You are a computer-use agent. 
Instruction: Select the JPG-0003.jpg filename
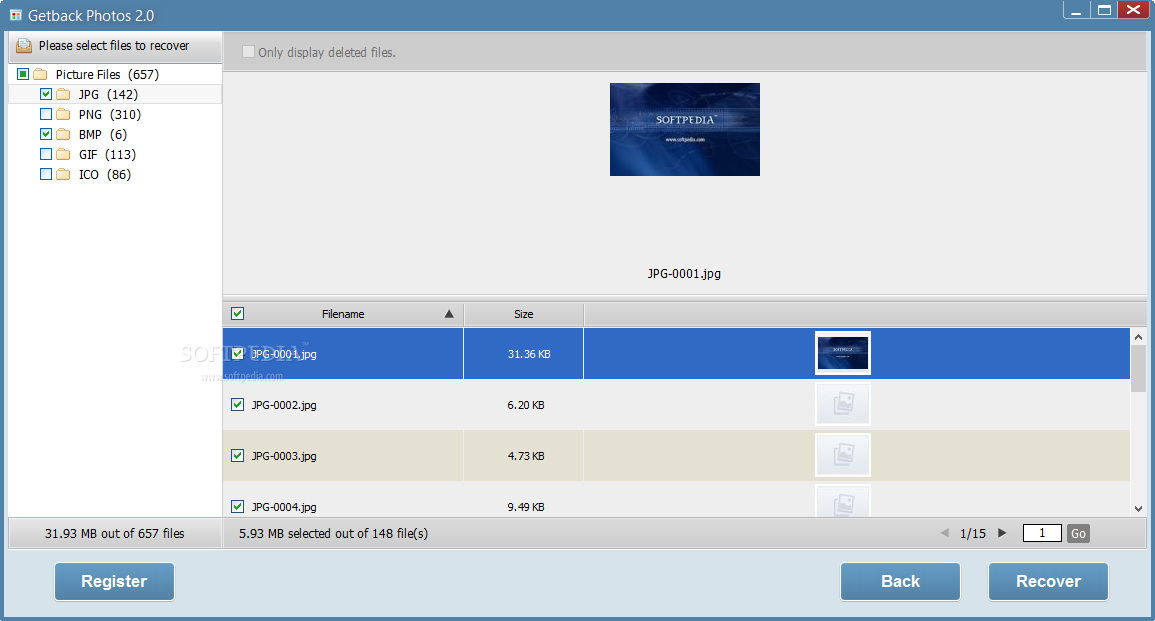[284, 456]
